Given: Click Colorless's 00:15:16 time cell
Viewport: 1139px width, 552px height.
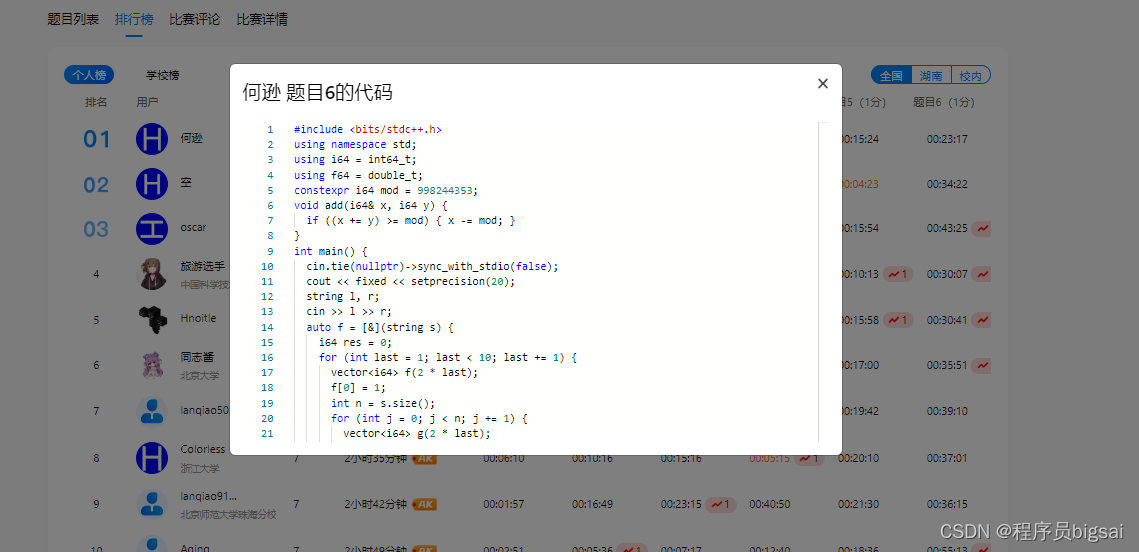Looking at the screenshot, I should [x=681, y=458].
